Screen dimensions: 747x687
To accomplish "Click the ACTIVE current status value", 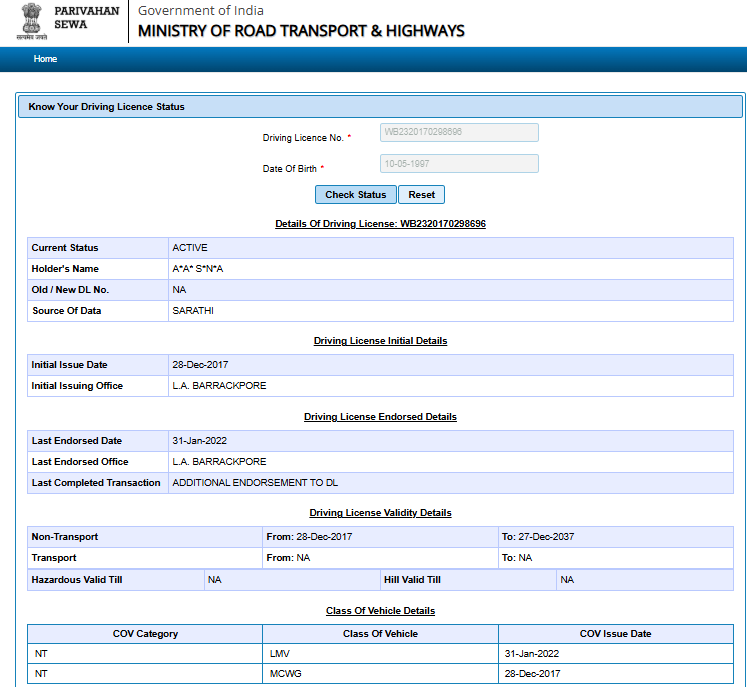I will 190,248.
